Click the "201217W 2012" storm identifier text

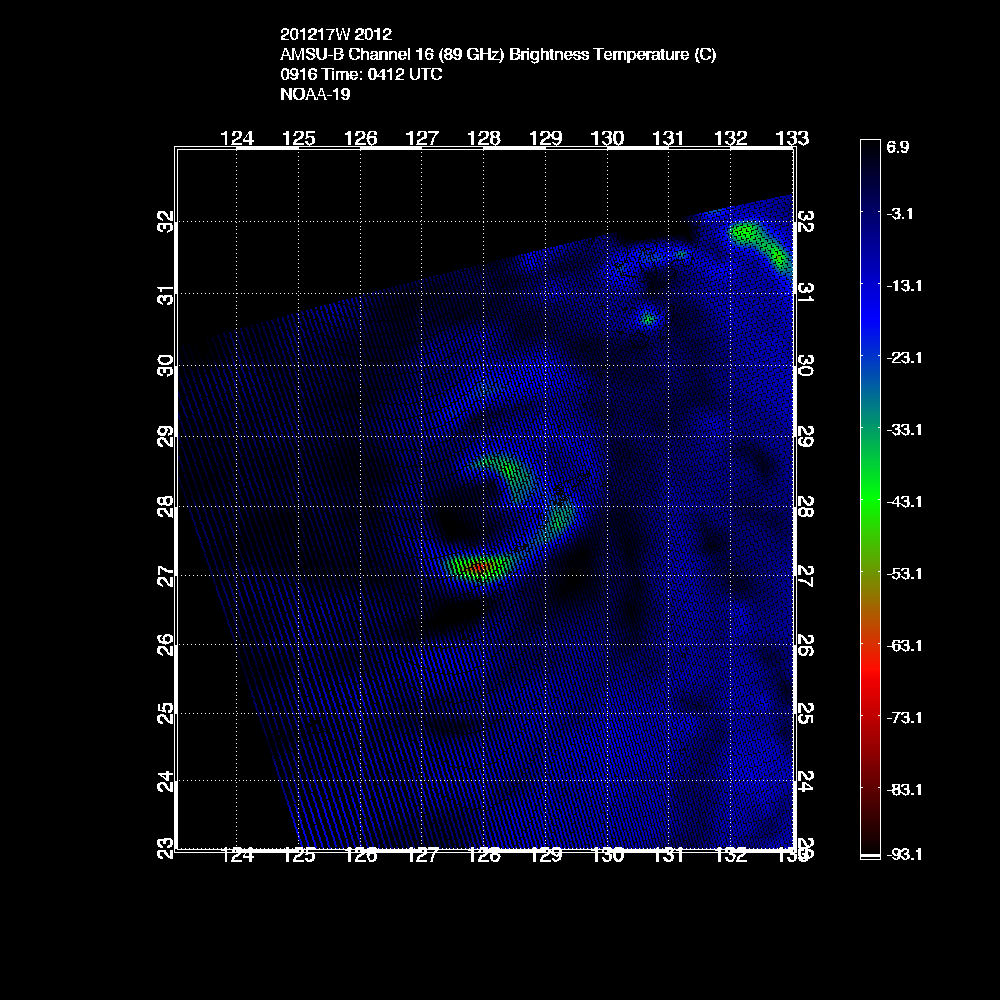329,33
